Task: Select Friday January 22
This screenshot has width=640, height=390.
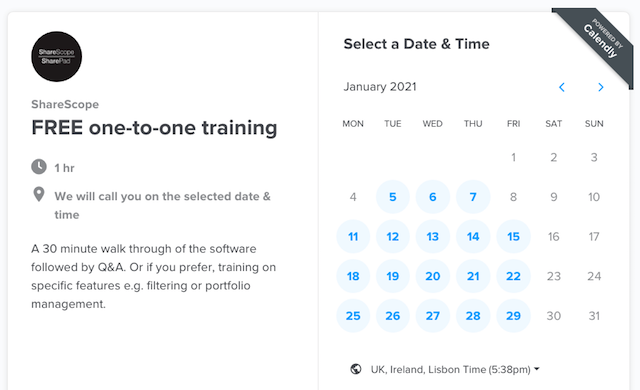Action: [x=513, y=276]
